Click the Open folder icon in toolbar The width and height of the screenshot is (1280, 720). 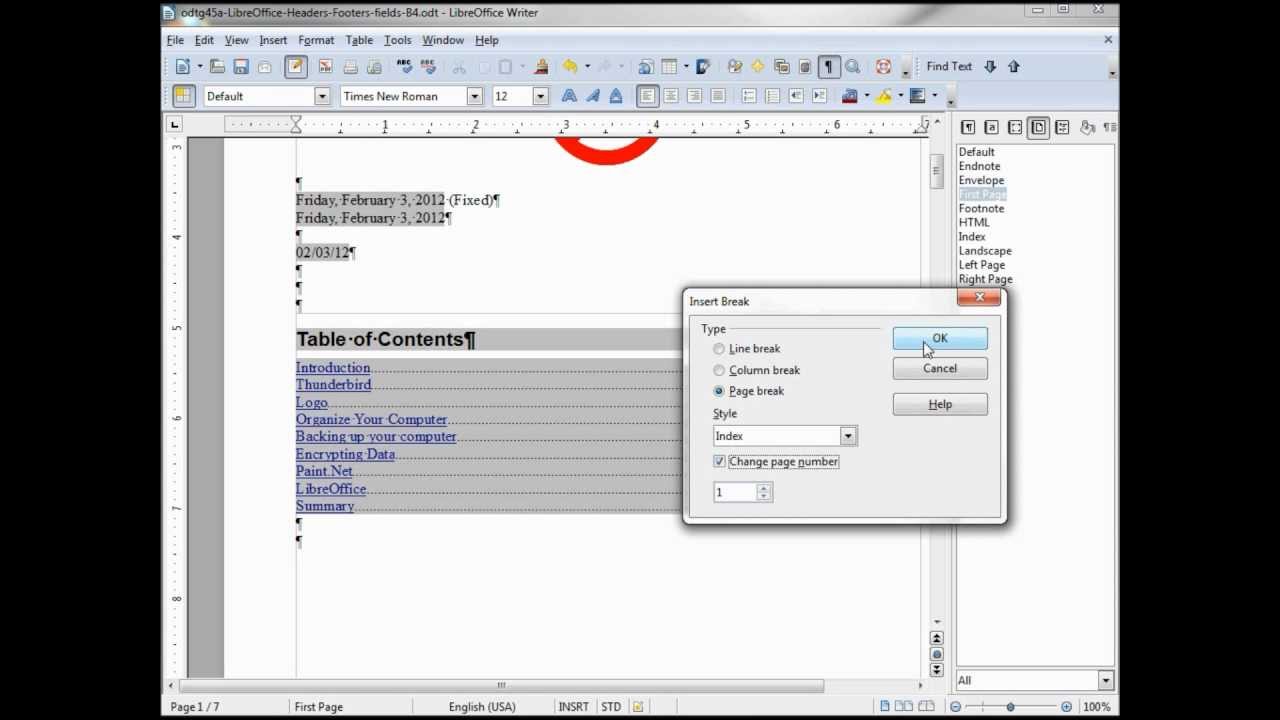point(217,66)
